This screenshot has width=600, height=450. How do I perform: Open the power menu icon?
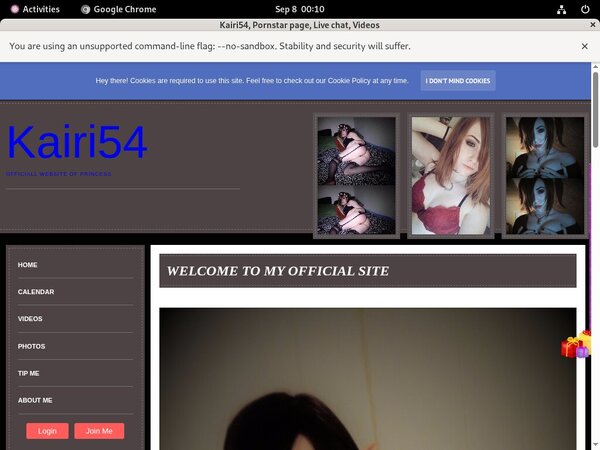[584, 9]
